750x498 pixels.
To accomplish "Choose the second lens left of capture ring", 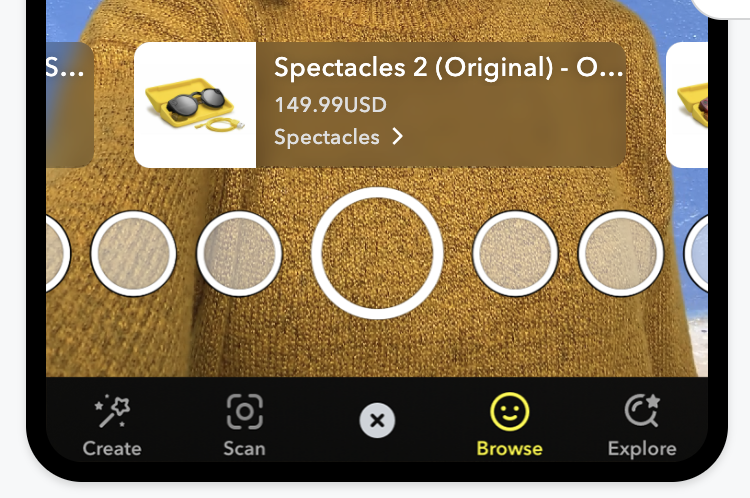I will coord(133,254).
